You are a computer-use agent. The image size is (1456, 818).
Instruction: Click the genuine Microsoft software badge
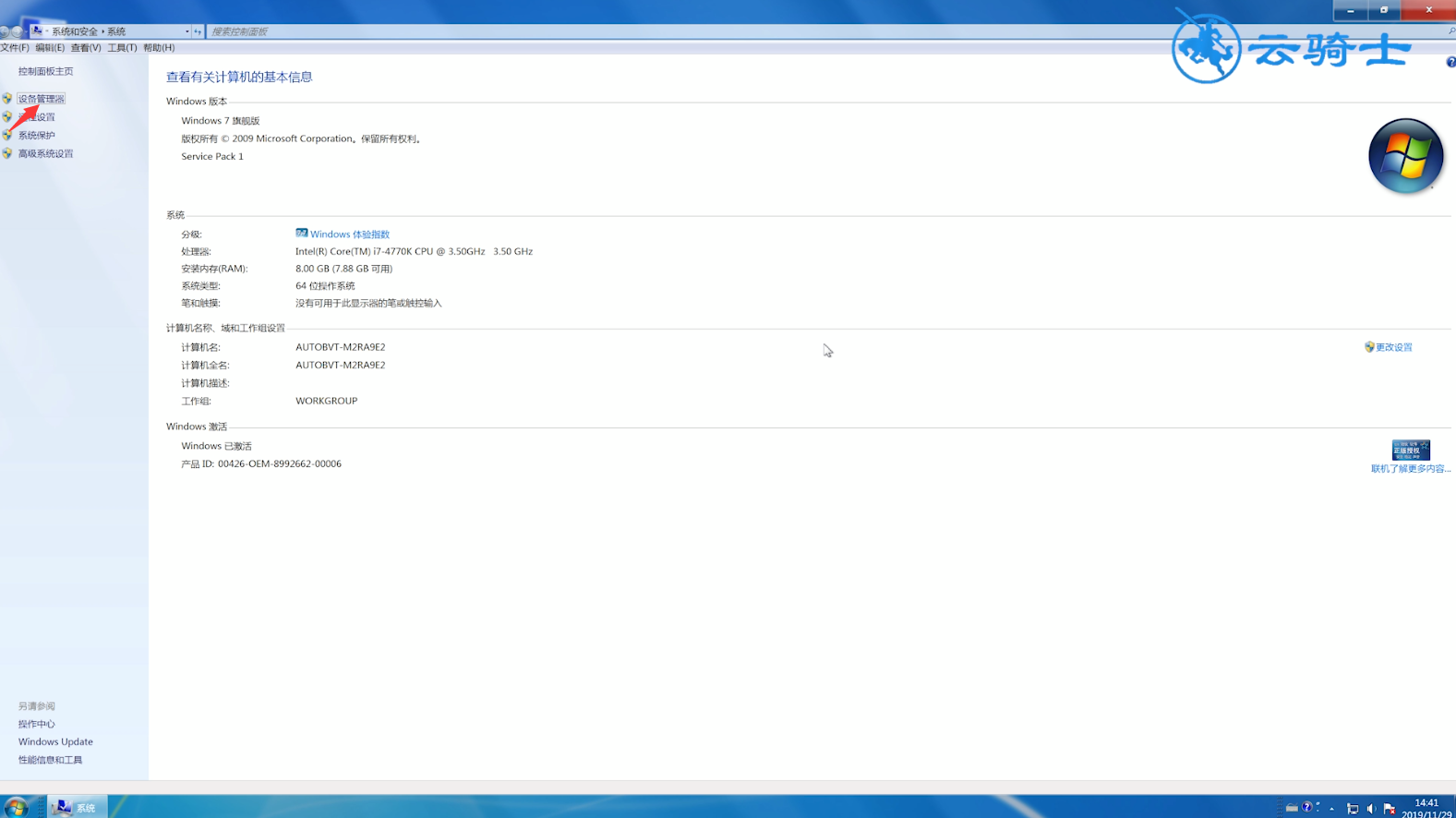1411,450
